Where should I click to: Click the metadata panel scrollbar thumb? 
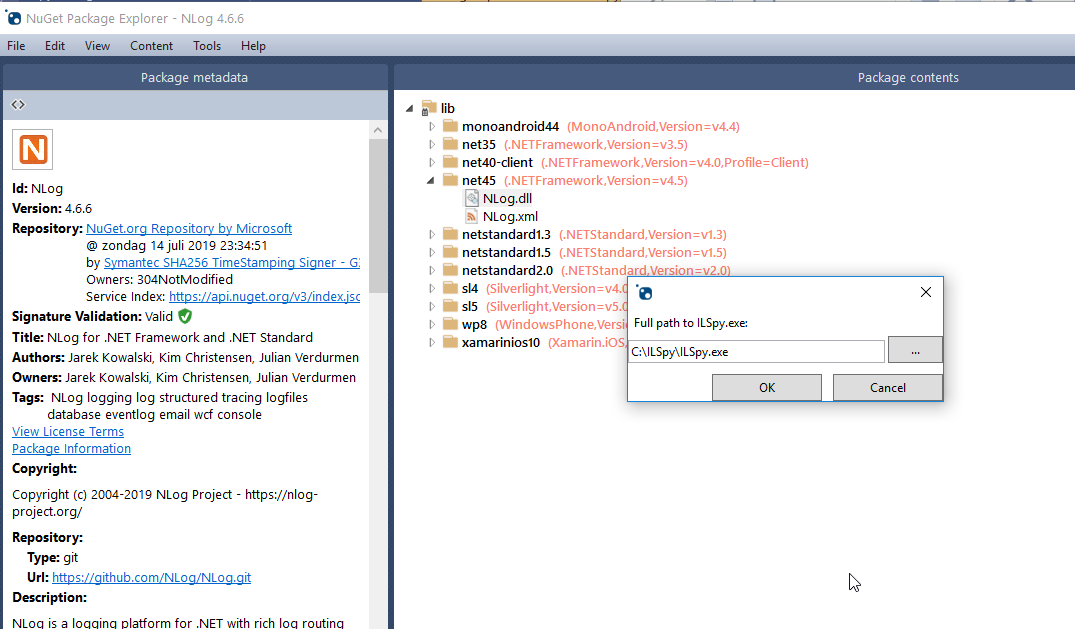coord(378,216)
